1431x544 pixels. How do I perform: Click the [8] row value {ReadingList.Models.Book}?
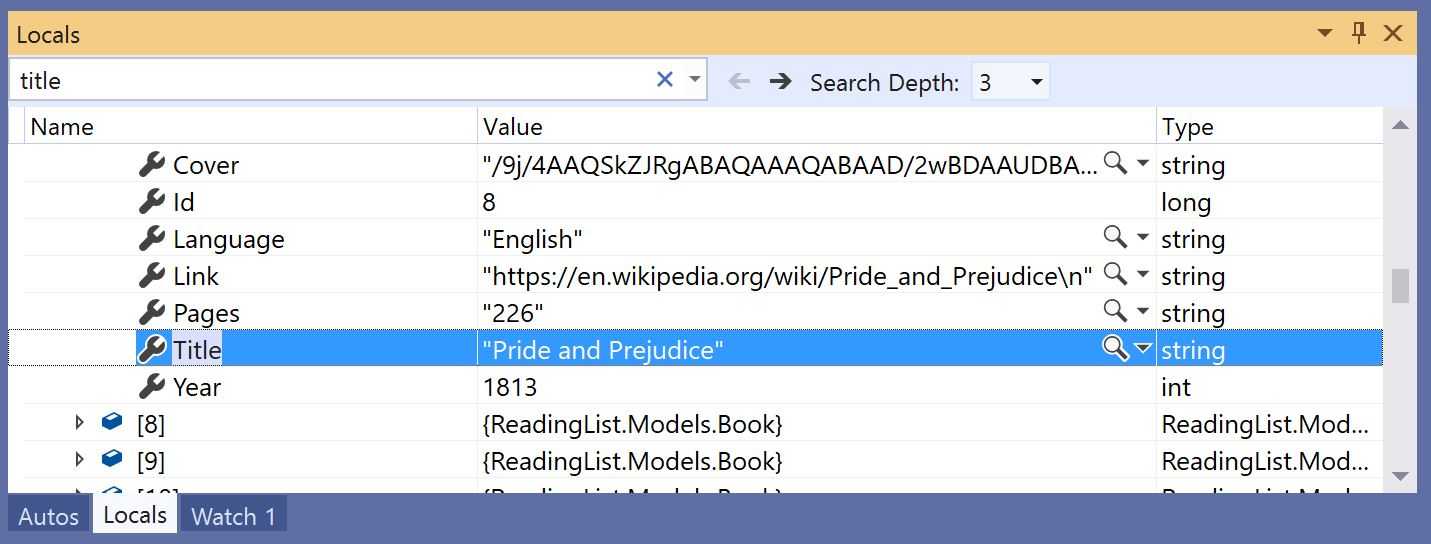[x=633, y=424]
